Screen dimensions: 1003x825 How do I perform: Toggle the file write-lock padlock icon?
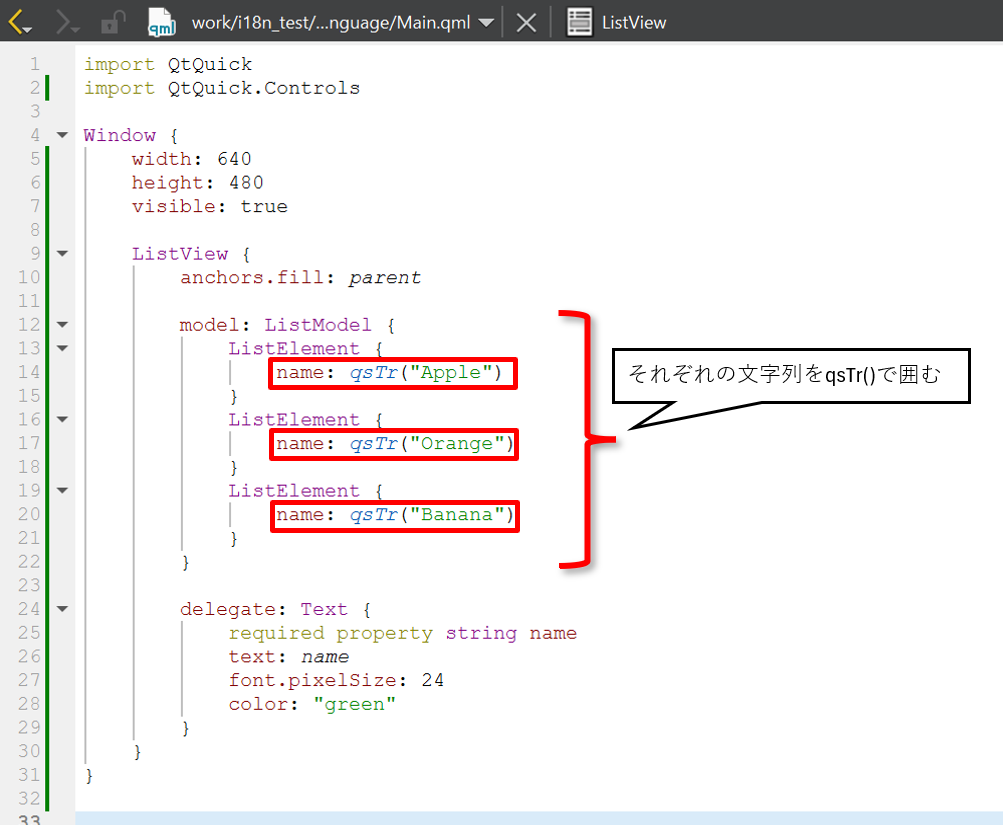point(114,21)
